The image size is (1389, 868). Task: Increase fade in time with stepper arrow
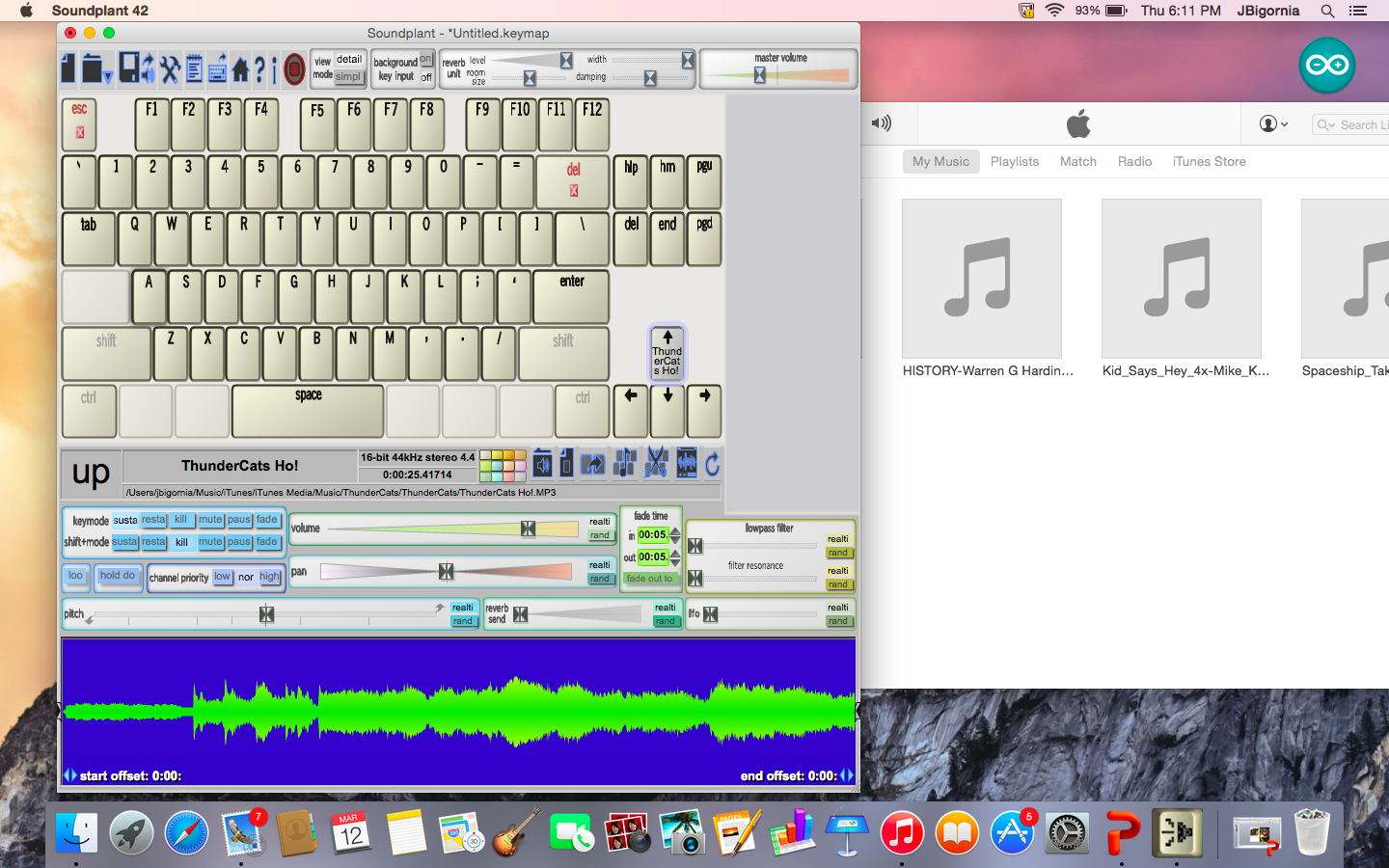tap(675, 530)
